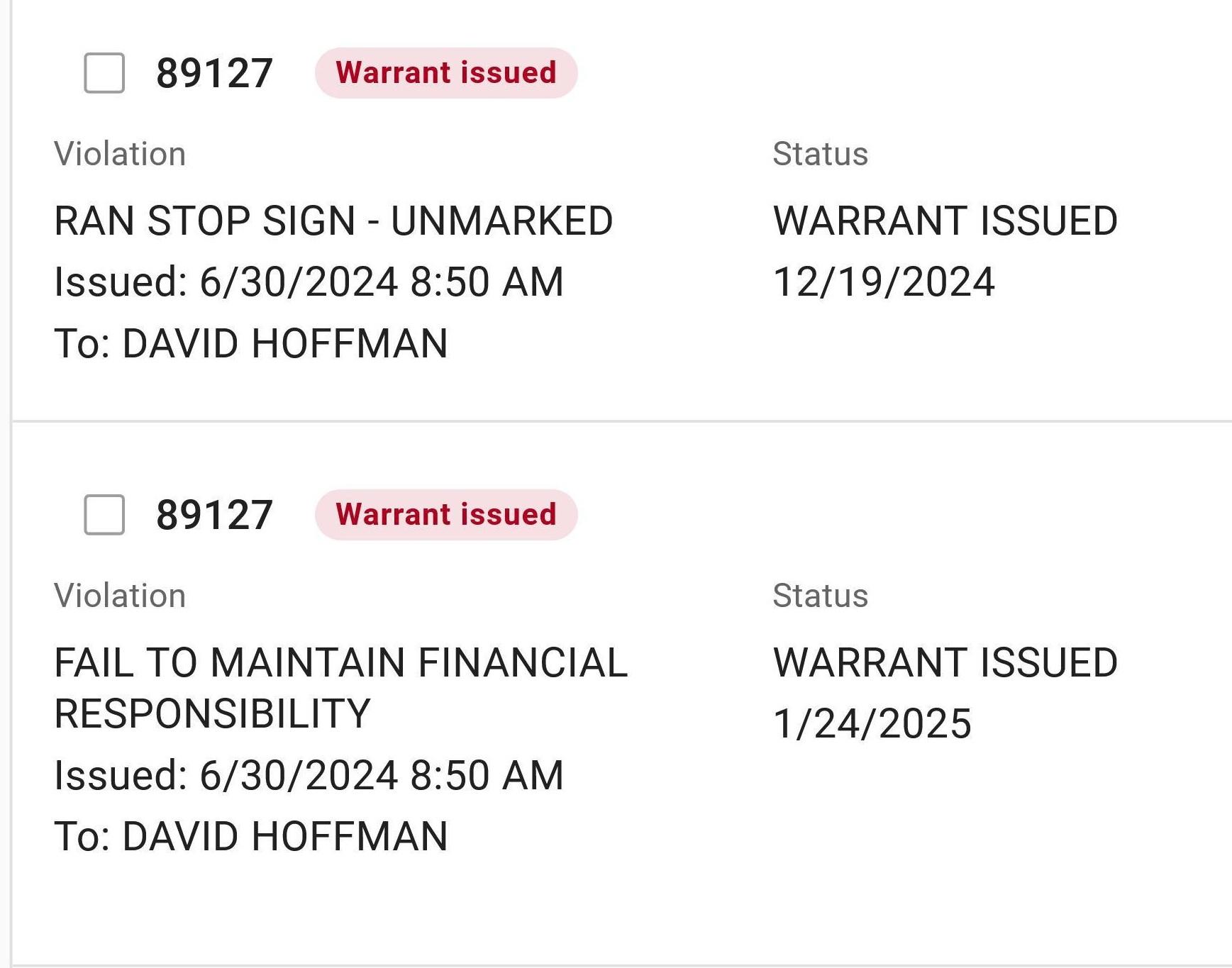This screenshot has width=1232, height=968.
Task: Click the second Warrant issued badge
Action: tap(446, 515)
